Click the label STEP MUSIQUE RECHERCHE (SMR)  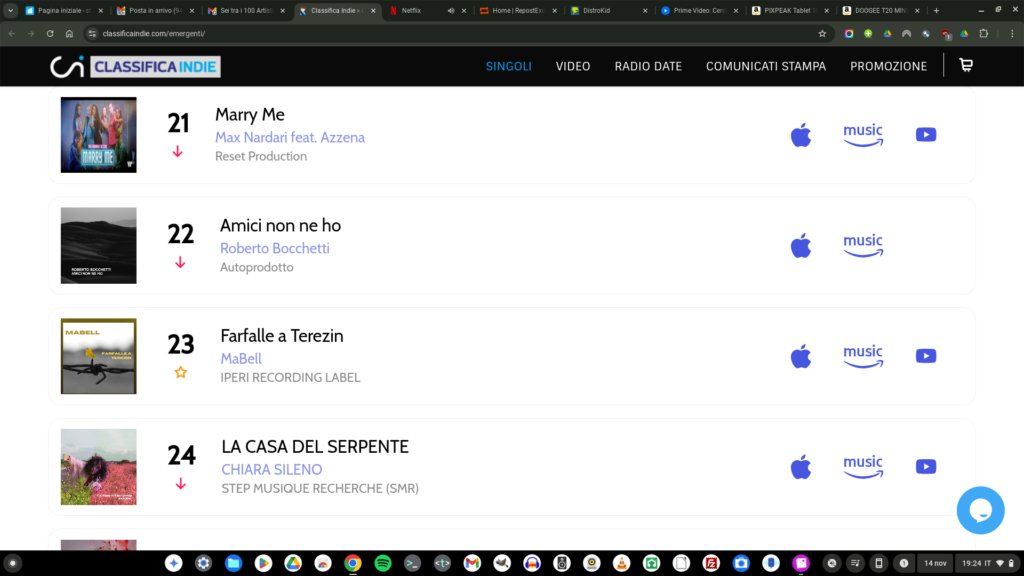click(320, 488)
